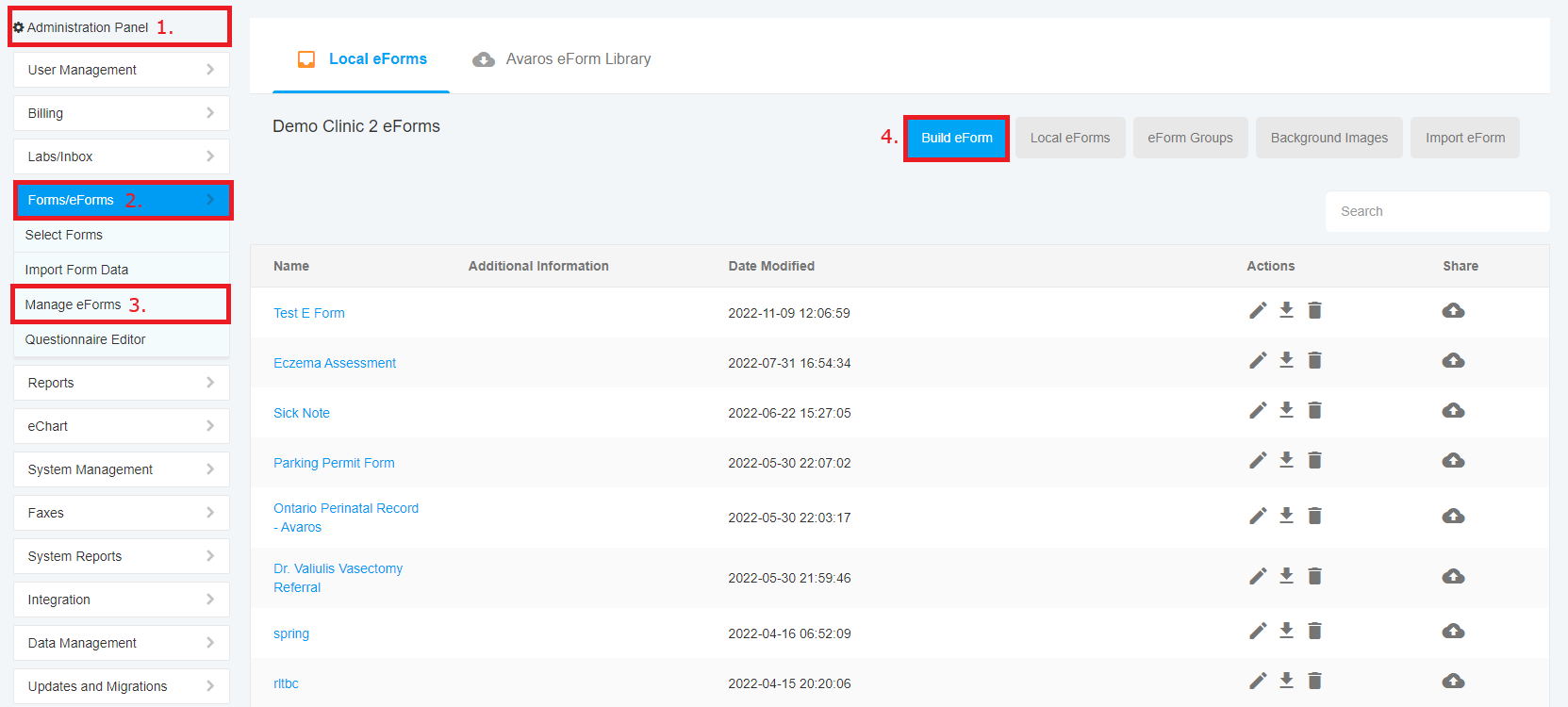The width and height of the screenshot is (1568, 707).
Task: Download the Sick Note eForm
Action: 1286,410
